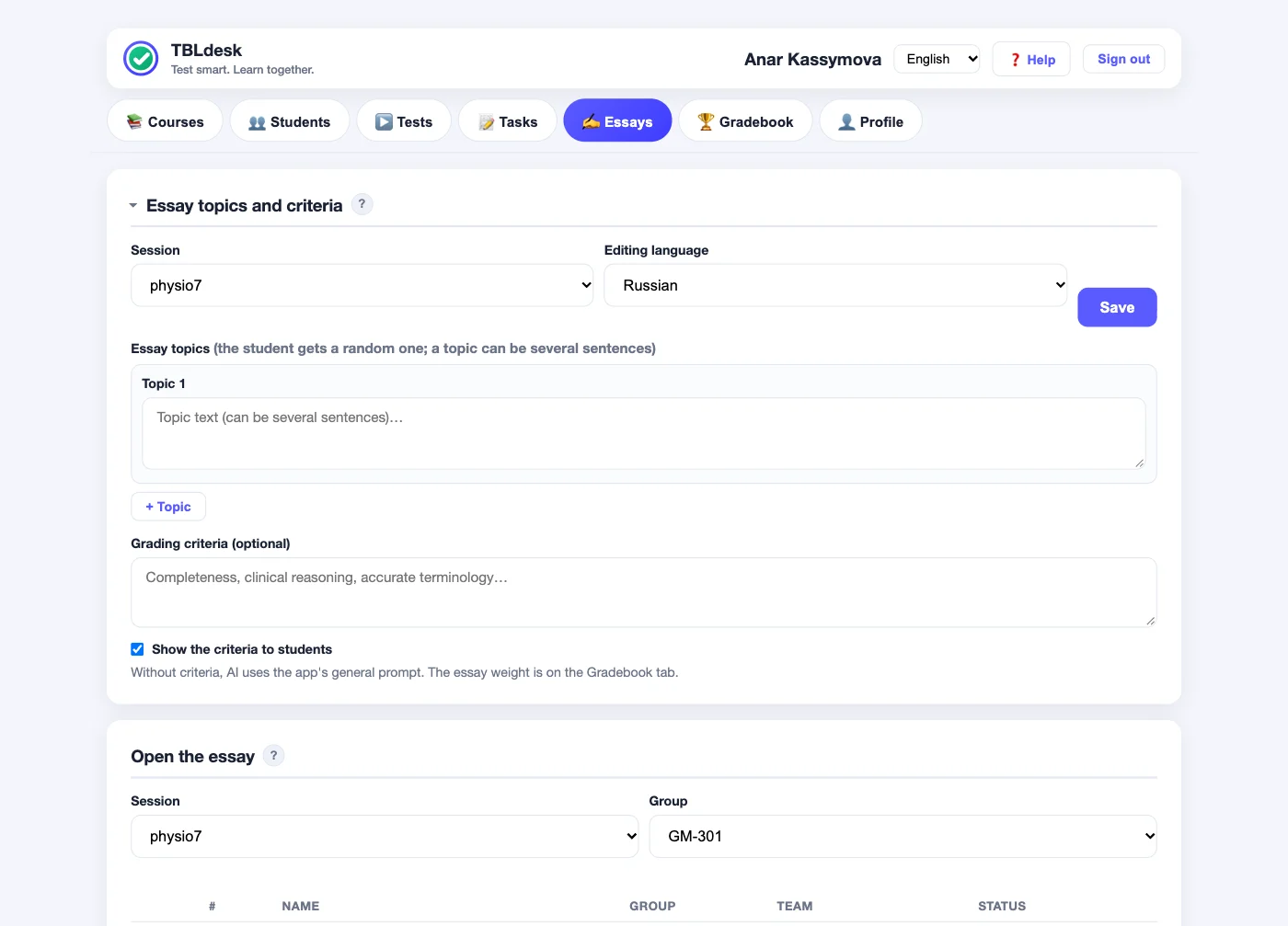The image size is (1288, 926).
Task: Click the TBLdesk green checkmark logo
Action: [141, 58]
